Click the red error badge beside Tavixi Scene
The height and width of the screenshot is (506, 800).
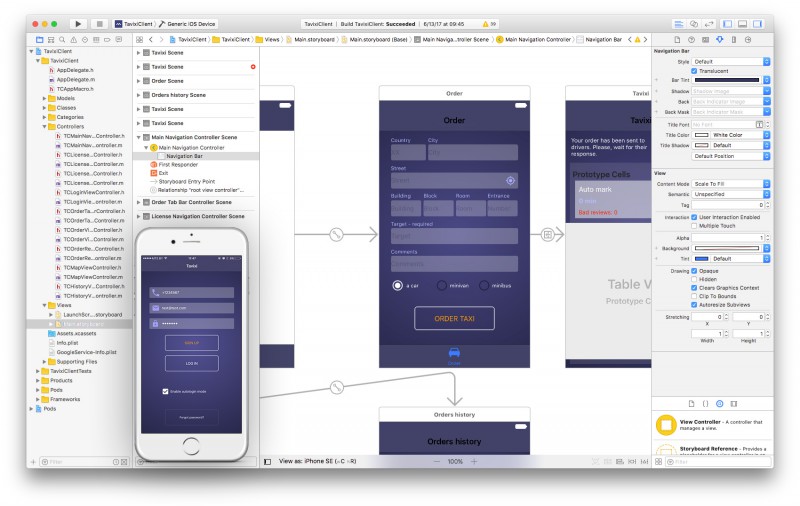tap(253, 67)
